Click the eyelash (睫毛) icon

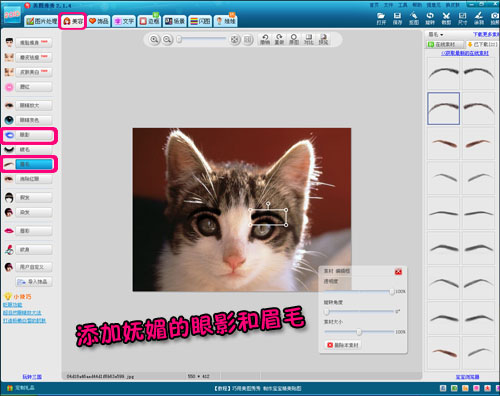[9, 149]
